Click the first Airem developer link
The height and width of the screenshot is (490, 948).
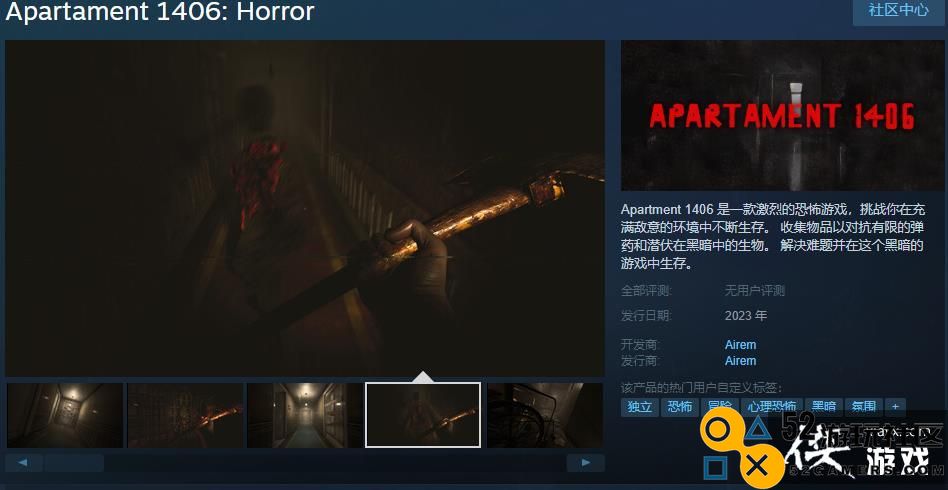pos(741,345)
